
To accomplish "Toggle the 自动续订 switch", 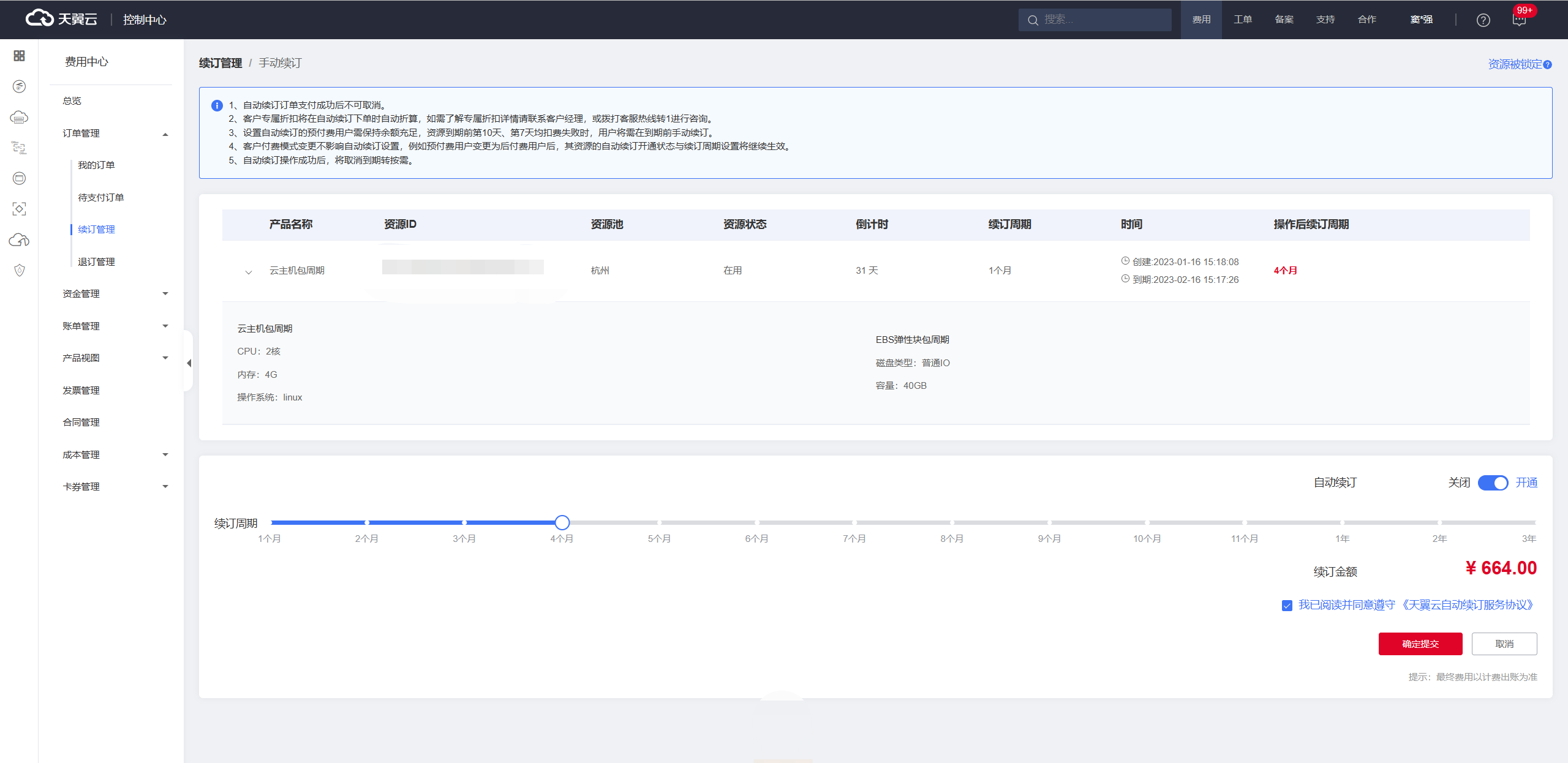I will [x=1493, y=483].
